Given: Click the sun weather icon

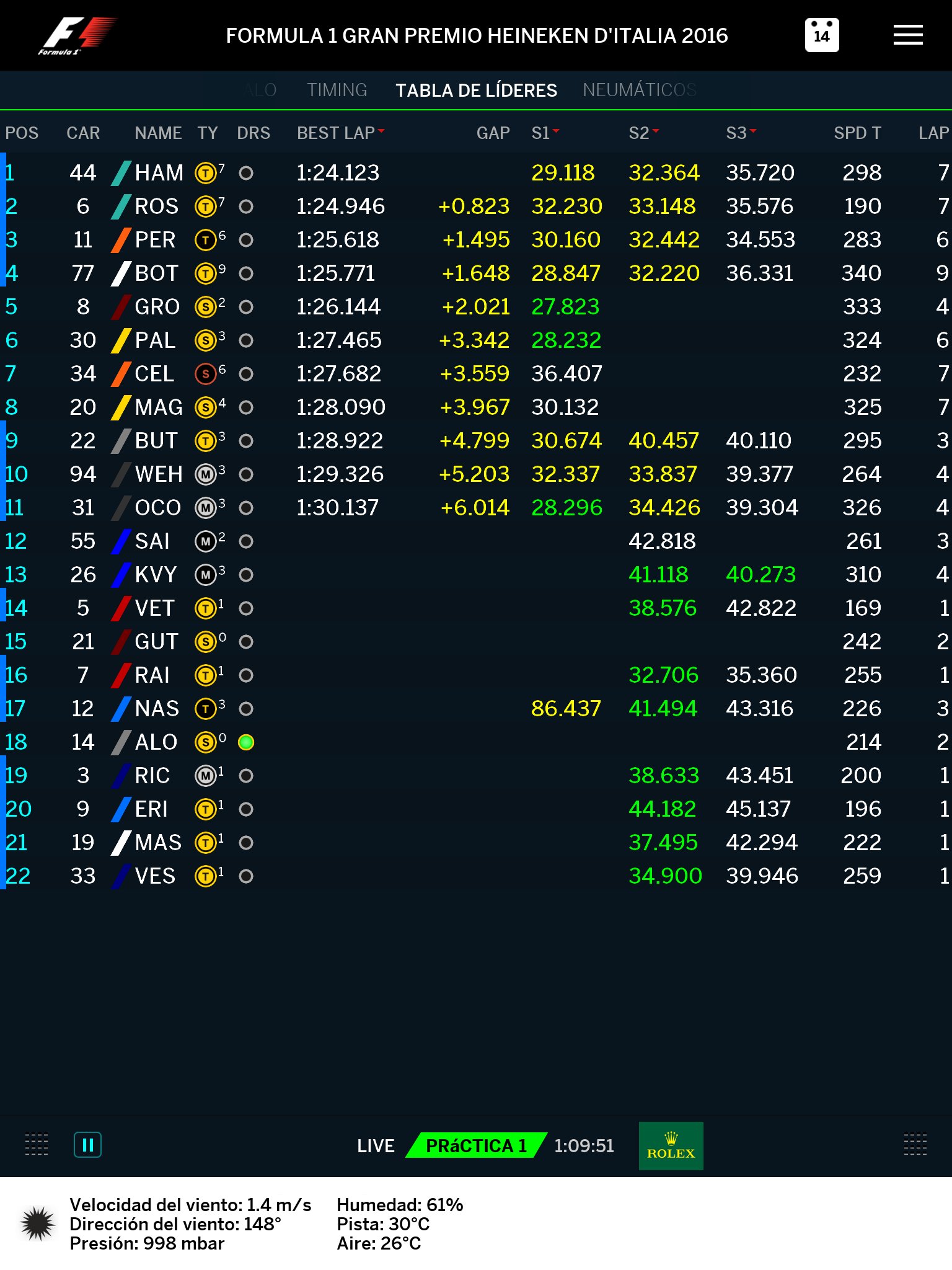Looking at the screenshot, I should tap(38, 1223).
